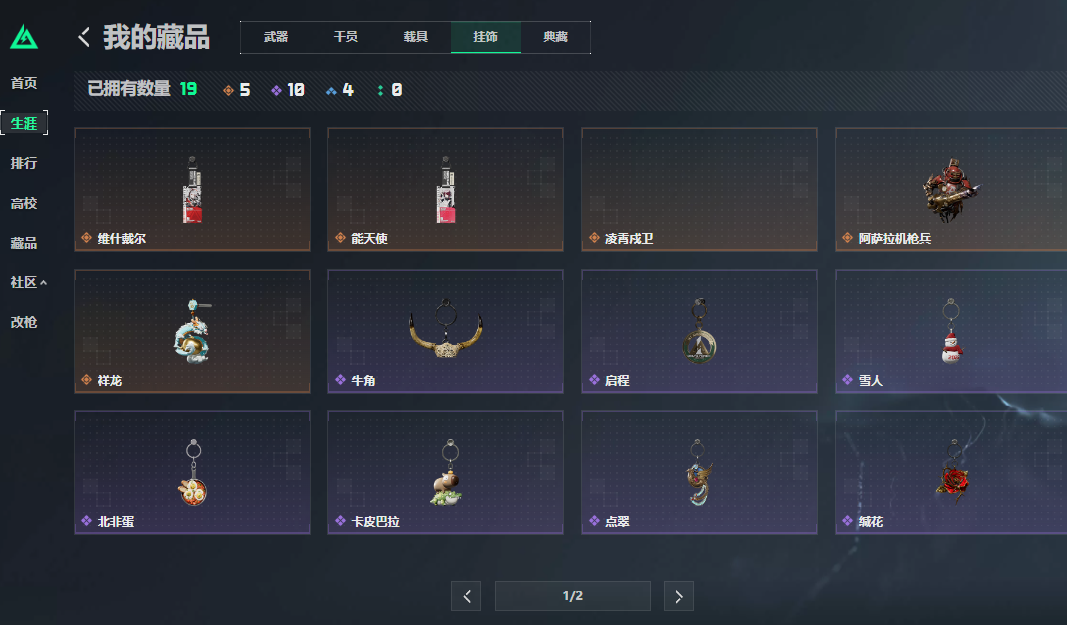Screen dimensions: 1067x625
Task: Open 改枪 in the sidebar
Action: (x=24, y=322)
